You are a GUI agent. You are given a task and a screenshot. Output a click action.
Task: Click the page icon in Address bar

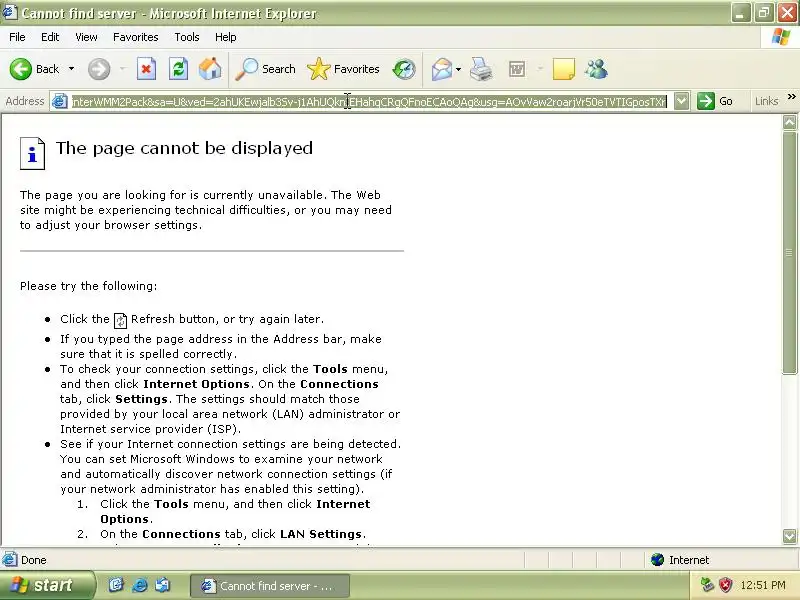pyautogui.click(x=60, y=102)
